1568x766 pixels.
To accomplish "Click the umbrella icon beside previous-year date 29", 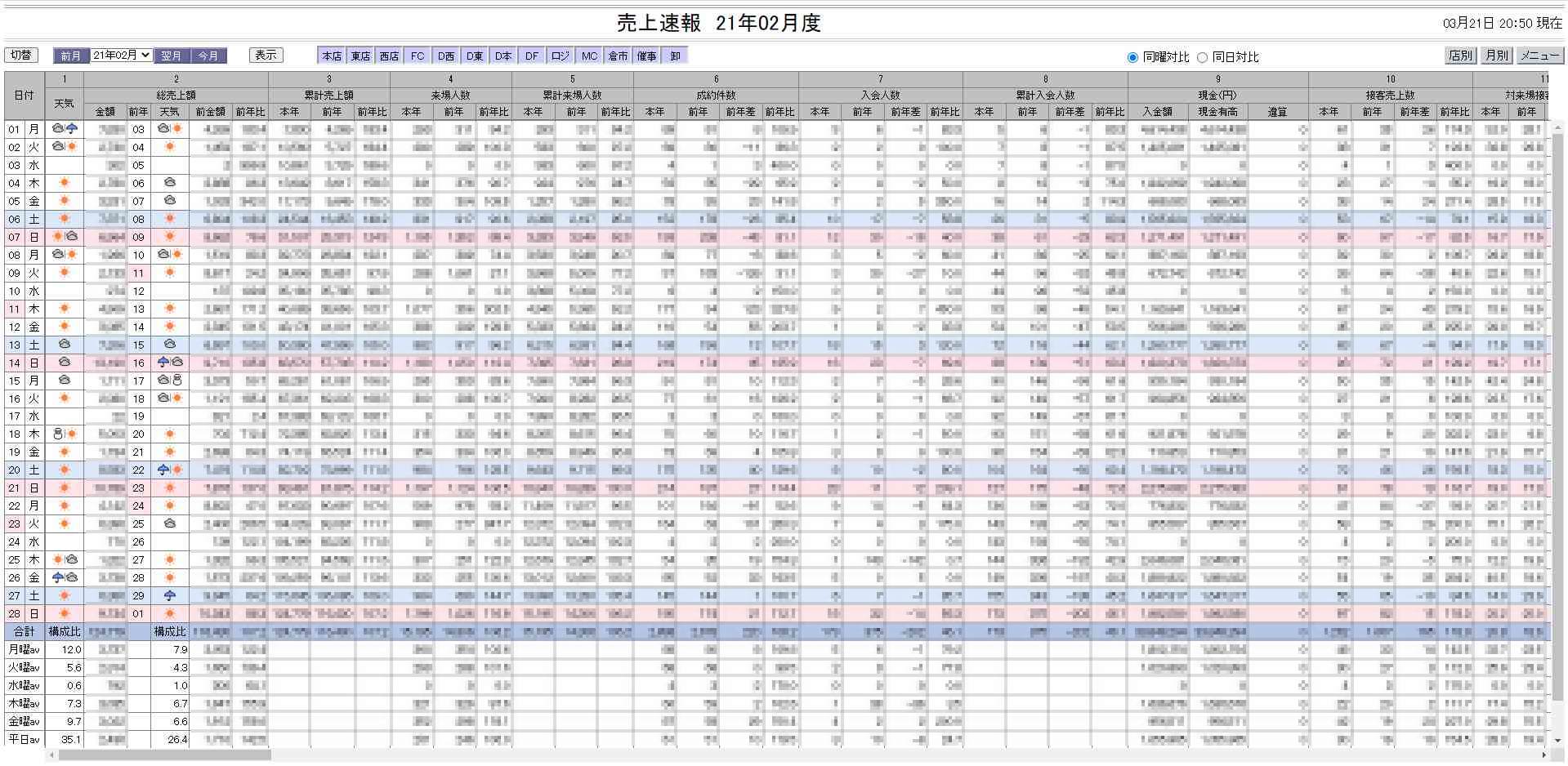I will [x=170, y=595].
